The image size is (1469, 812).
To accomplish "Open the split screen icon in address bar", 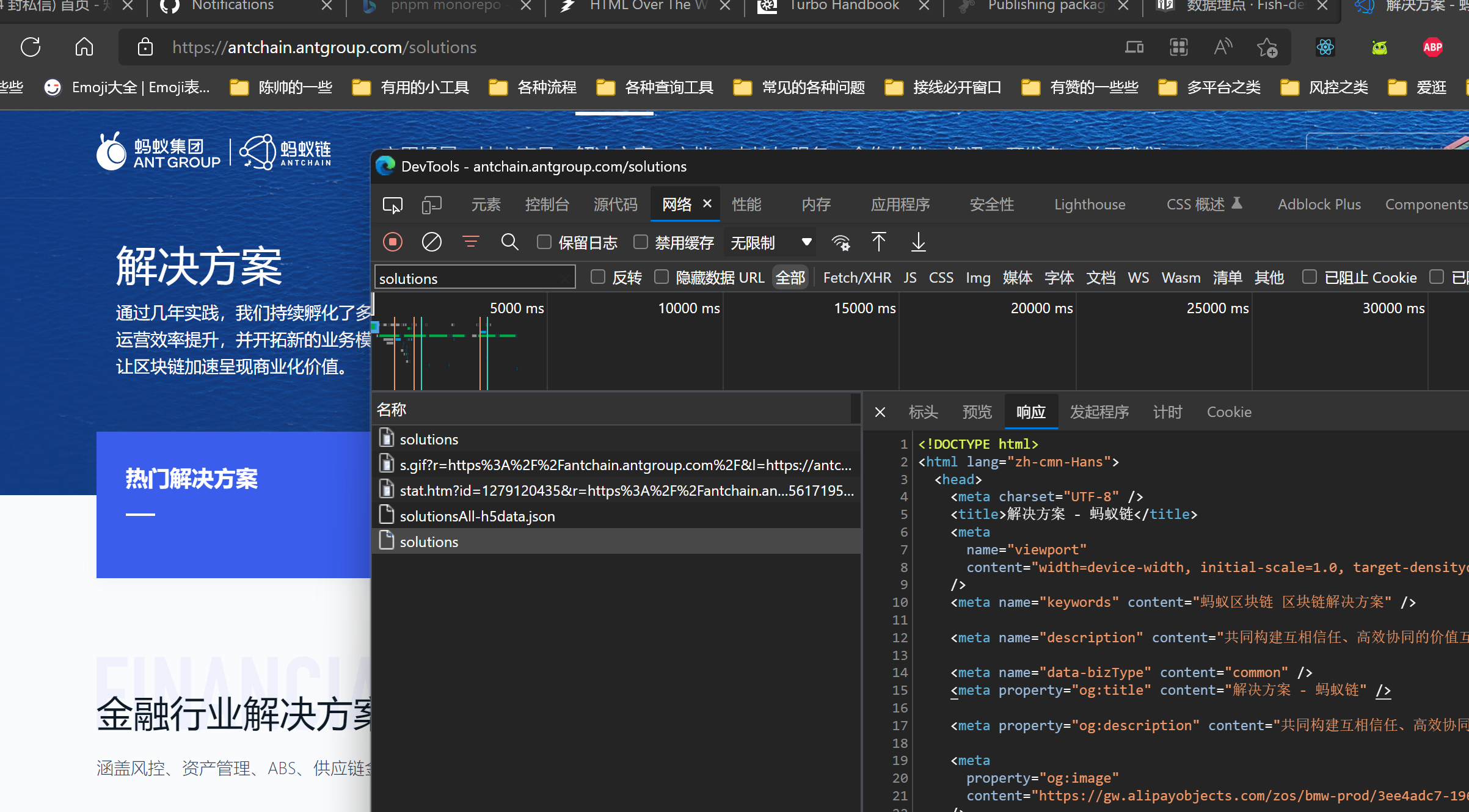I will click(1134, 47).
